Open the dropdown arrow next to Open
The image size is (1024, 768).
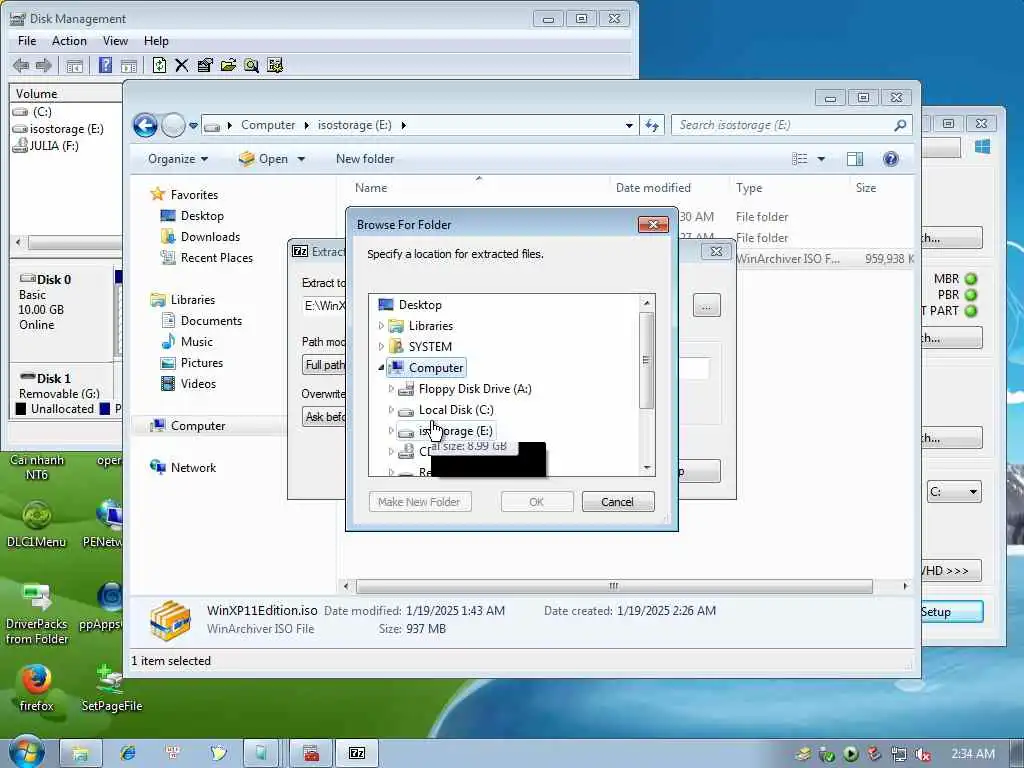coord(301,159)
